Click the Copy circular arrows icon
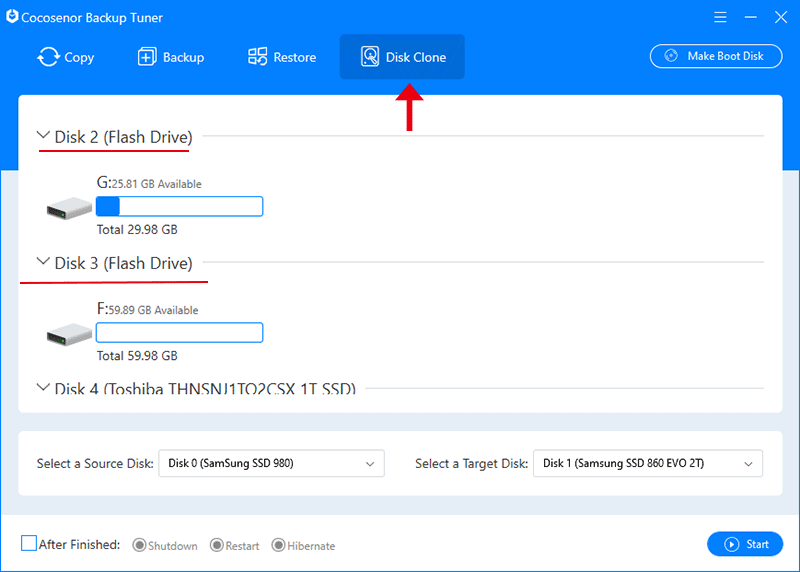800x572 pixels. (x=48, y=57)
